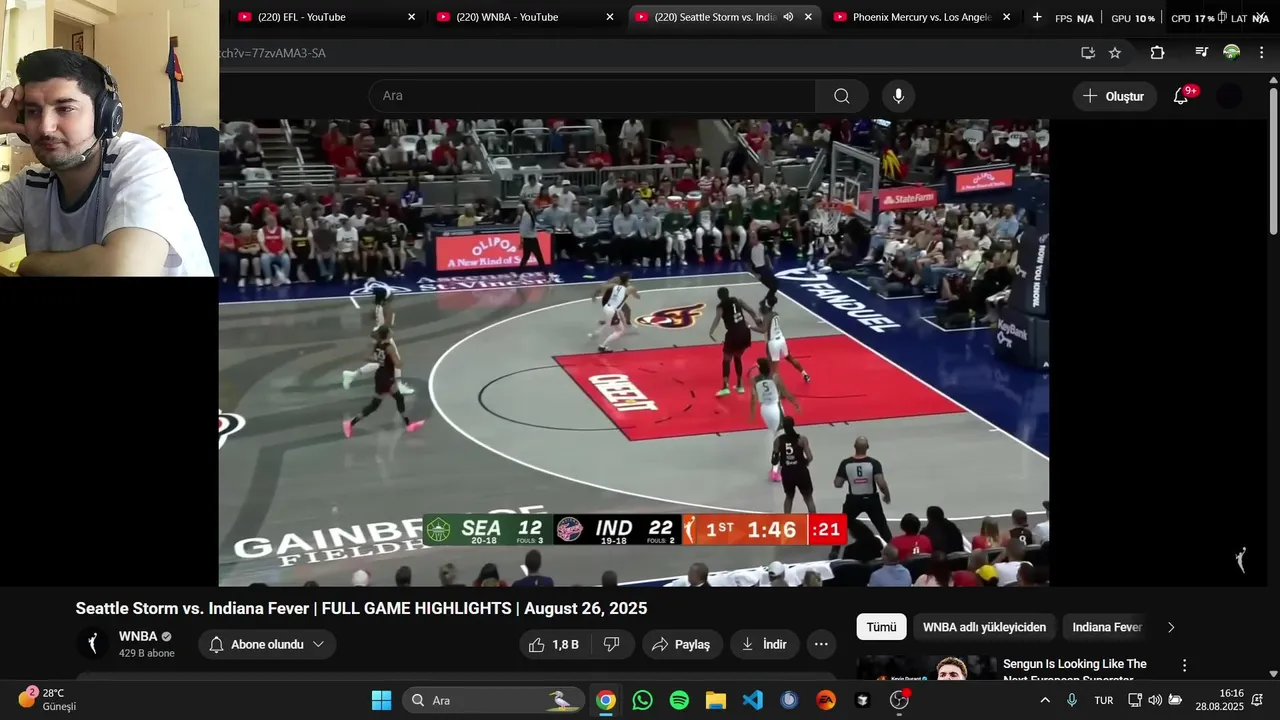Click the overlay layout icon beside CPU
This screenshot has width=1280, height=720.
click(x=1223, y=17)
